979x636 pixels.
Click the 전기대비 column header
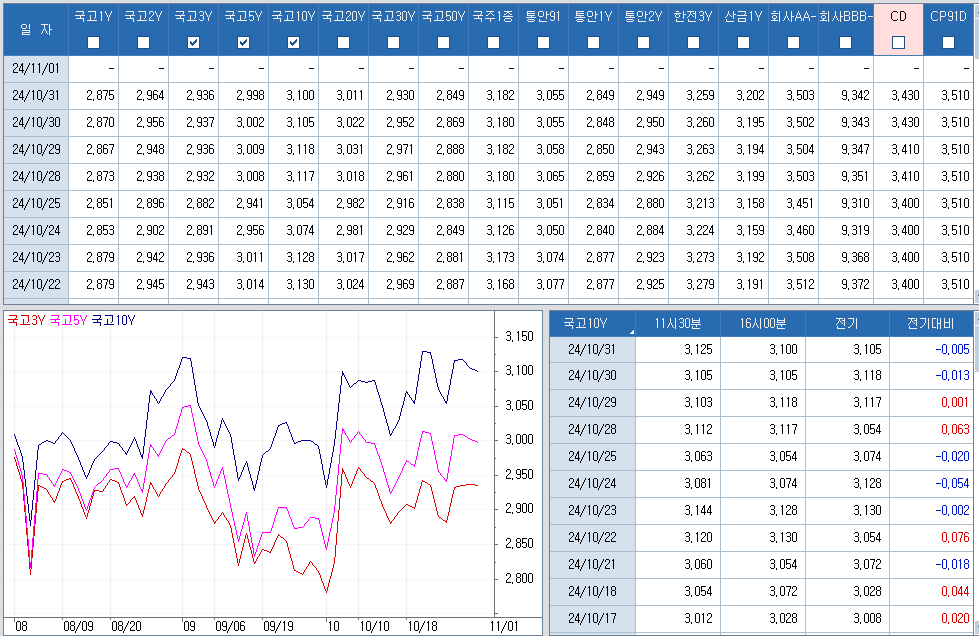click(930, 324)
